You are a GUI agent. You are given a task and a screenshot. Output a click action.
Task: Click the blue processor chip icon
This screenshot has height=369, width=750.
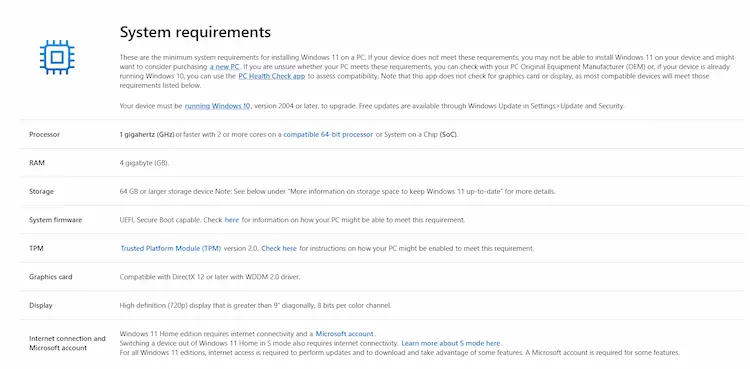pos(57,57)
